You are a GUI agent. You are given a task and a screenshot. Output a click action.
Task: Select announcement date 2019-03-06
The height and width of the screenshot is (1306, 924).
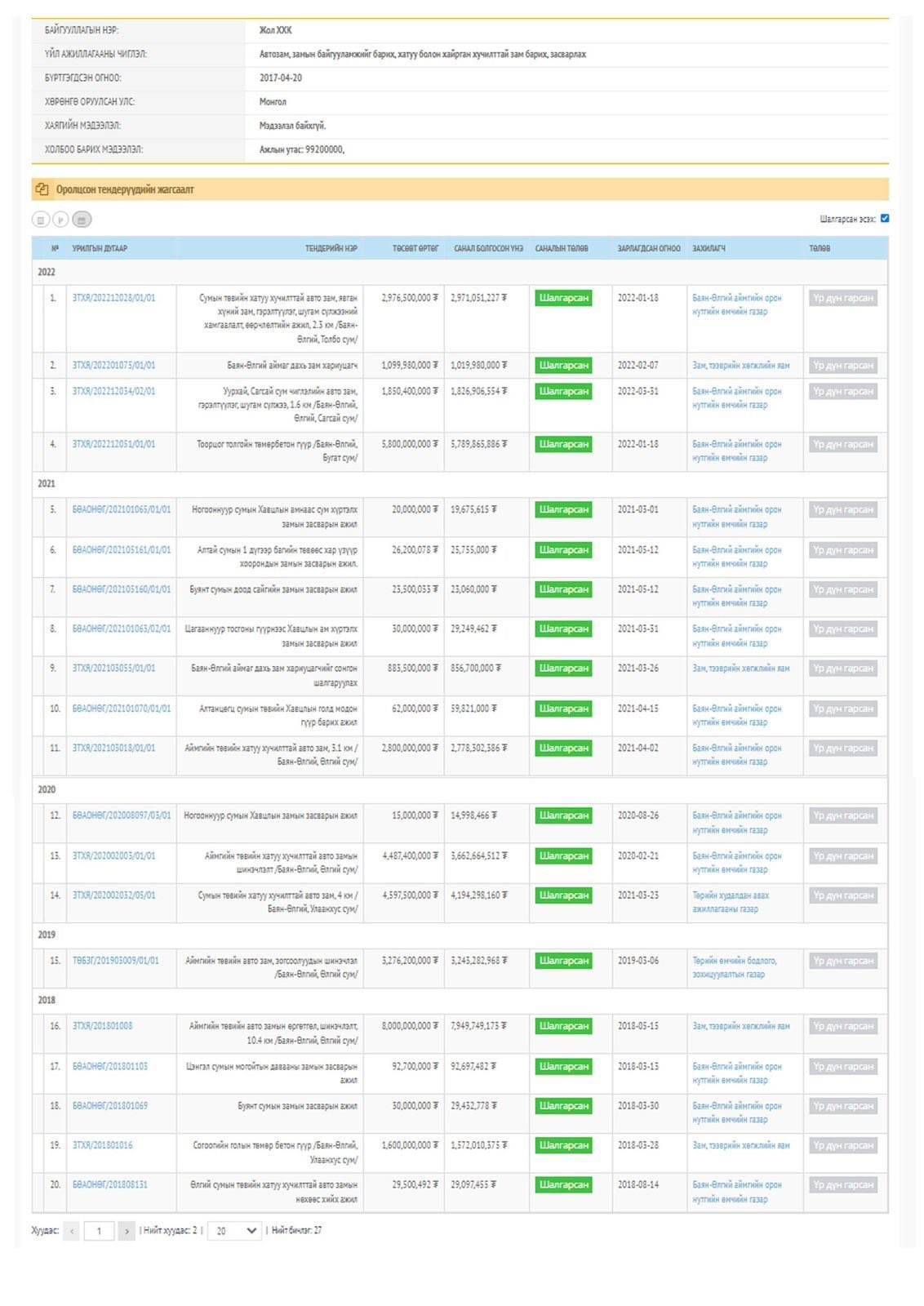tap(637, 961)
